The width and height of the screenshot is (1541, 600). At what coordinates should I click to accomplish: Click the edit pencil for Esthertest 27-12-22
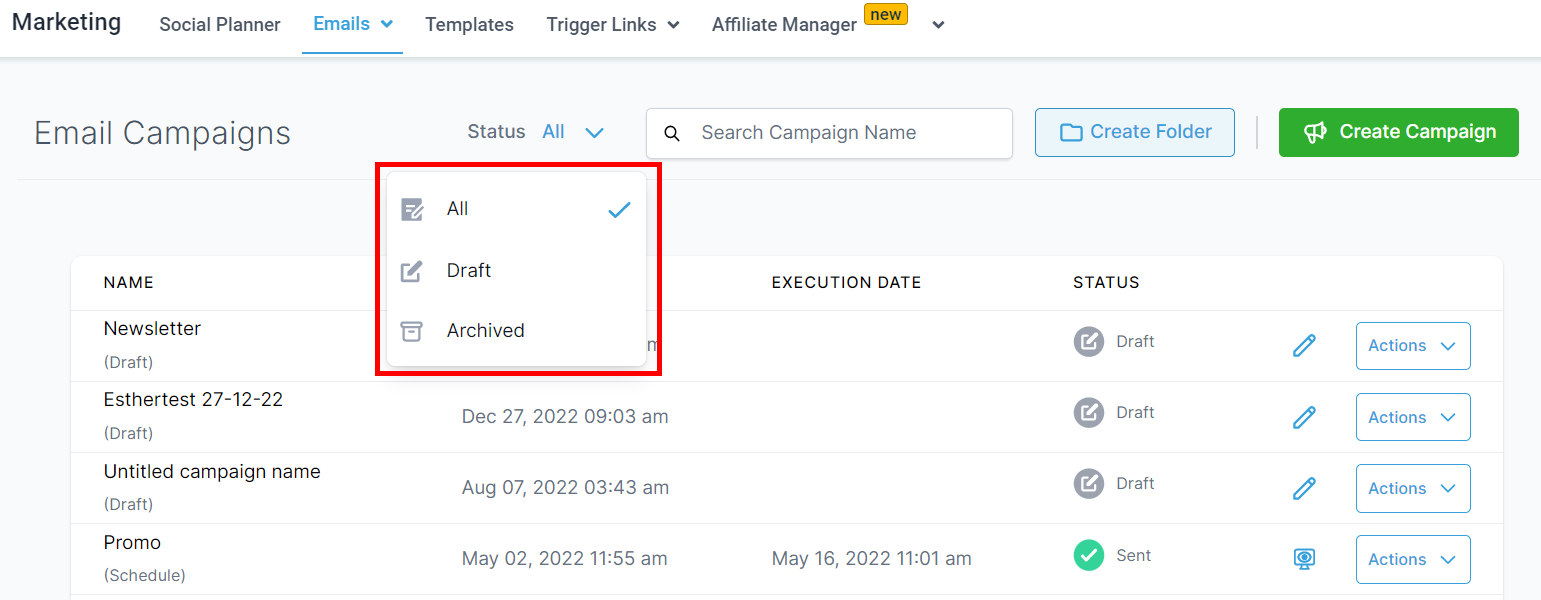(1304, 417)
